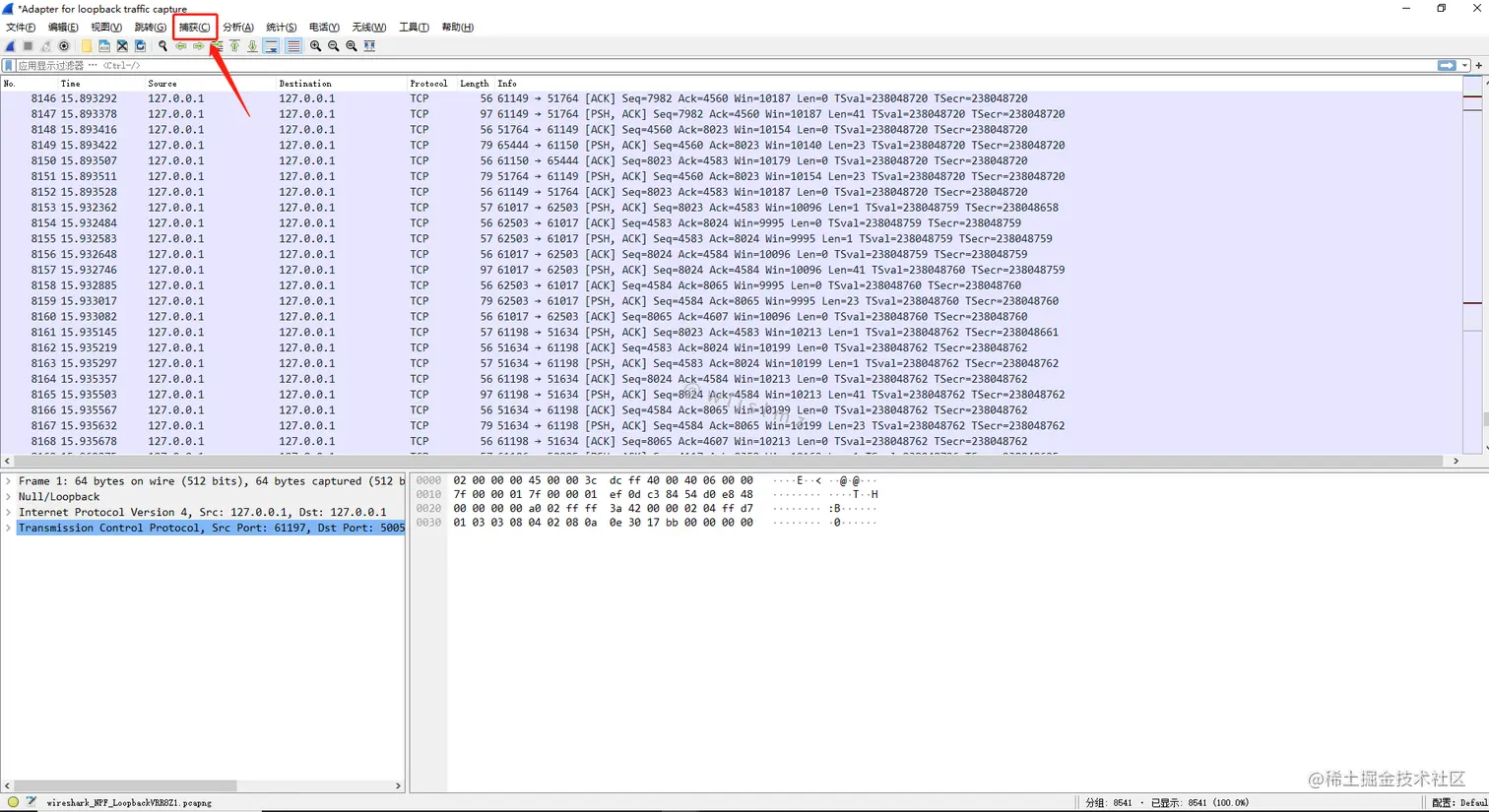Open the 无线(W) menu
The image size is (1489, 812).
click(x=369, y=28)
